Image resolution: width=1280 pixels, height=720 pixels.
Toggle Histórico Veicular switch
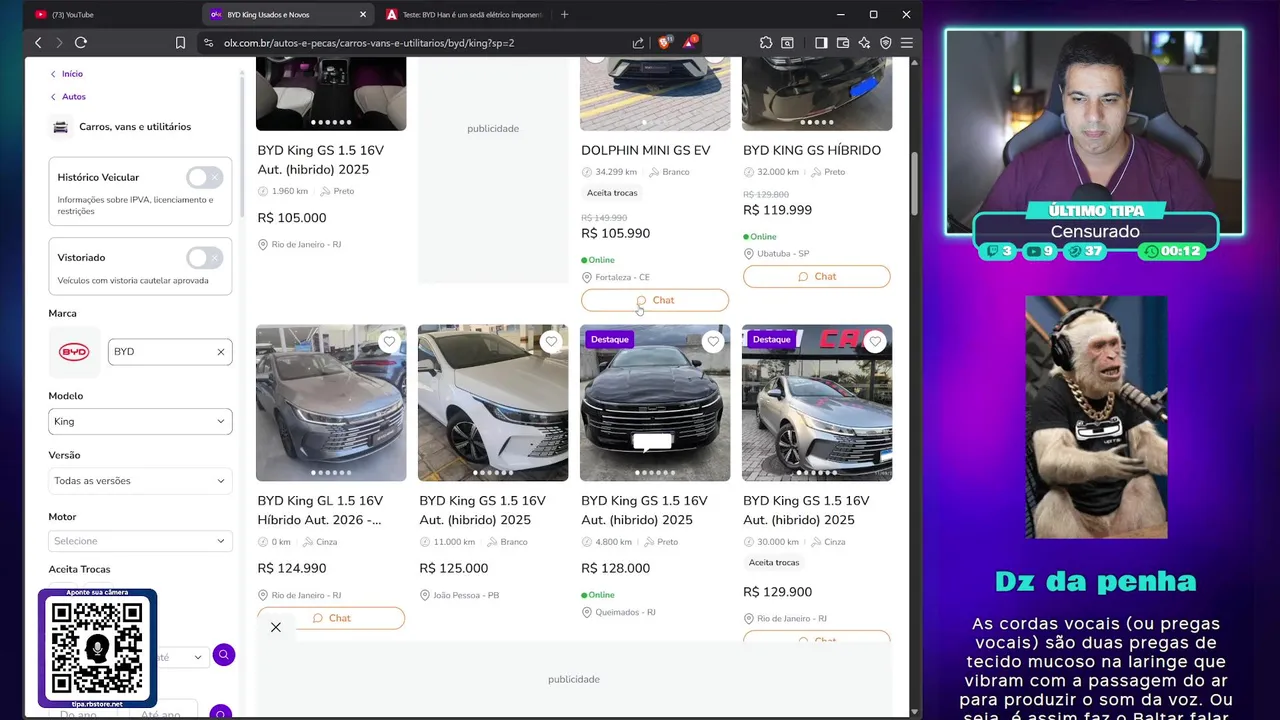[204, 178]
